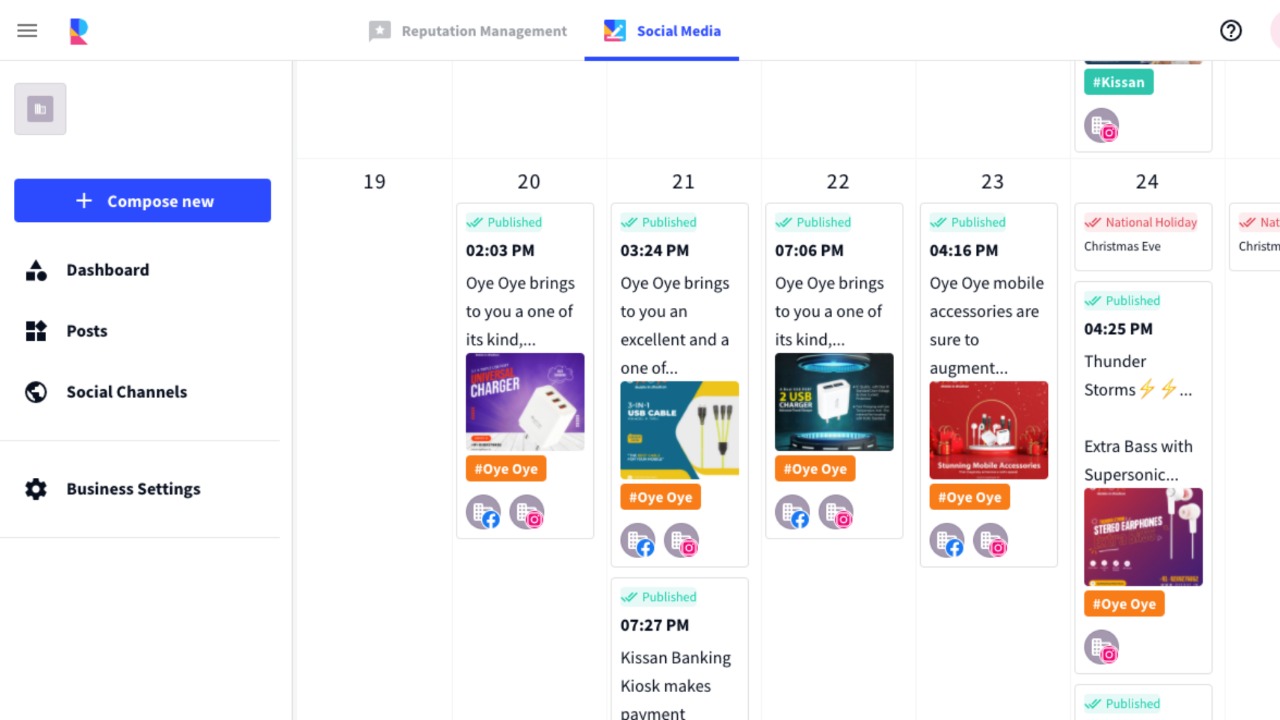Viewport: 1280px width, 720px height.
Task: Click Instagram channel icon on 03:24 PM post
Action: [x=682, y=541]
